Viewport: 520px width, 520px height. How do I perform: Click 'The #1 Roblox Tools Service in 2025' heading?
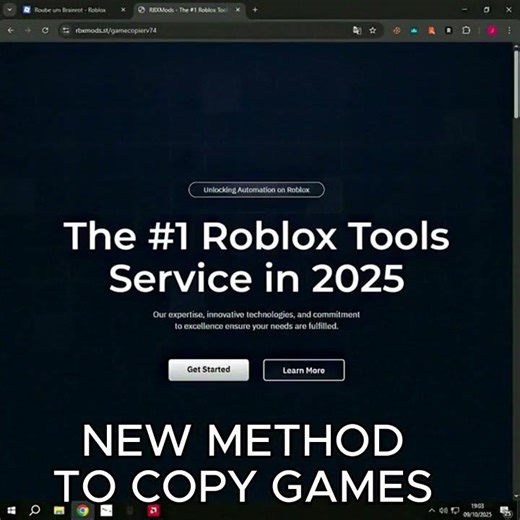click(x=256, y=257)
